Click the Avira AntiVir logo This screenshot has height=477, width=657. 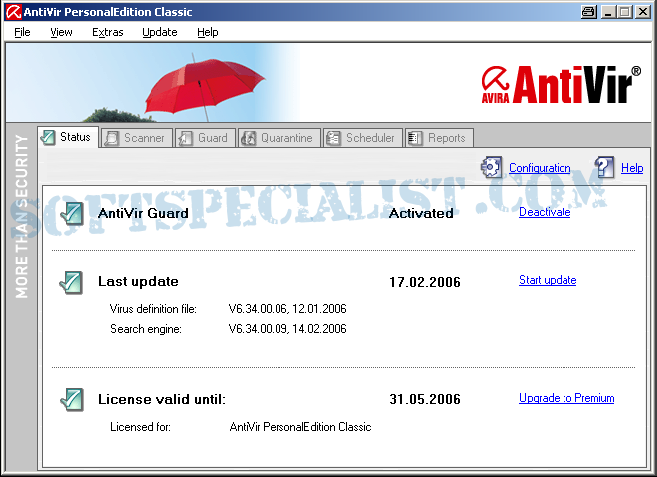[561, 84]
